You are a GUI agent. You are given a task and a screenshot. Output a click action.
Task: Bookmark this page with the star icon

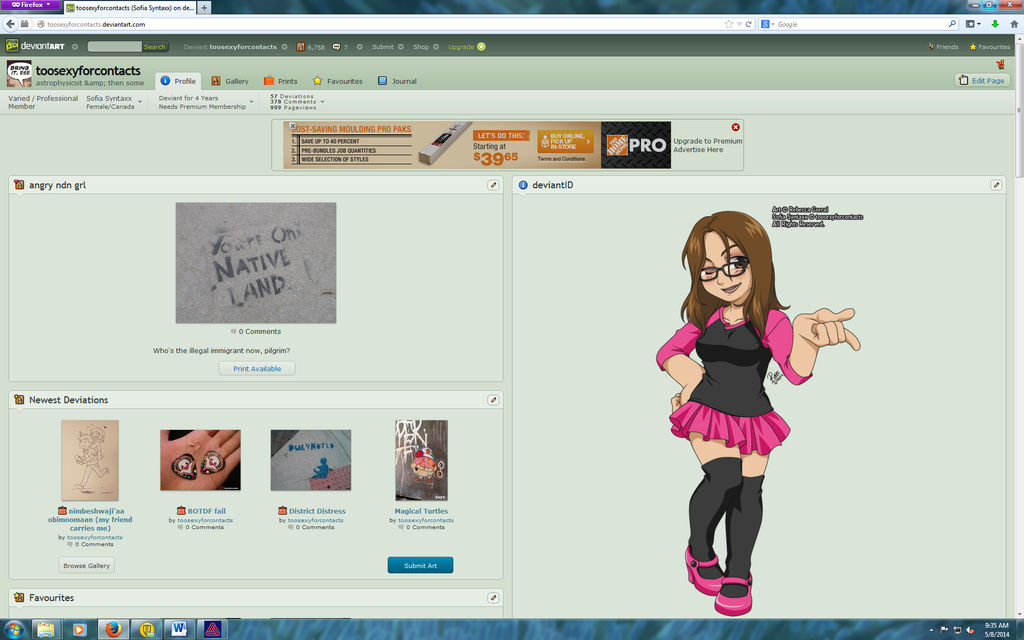pyautogui.click(x=729, y=24)
